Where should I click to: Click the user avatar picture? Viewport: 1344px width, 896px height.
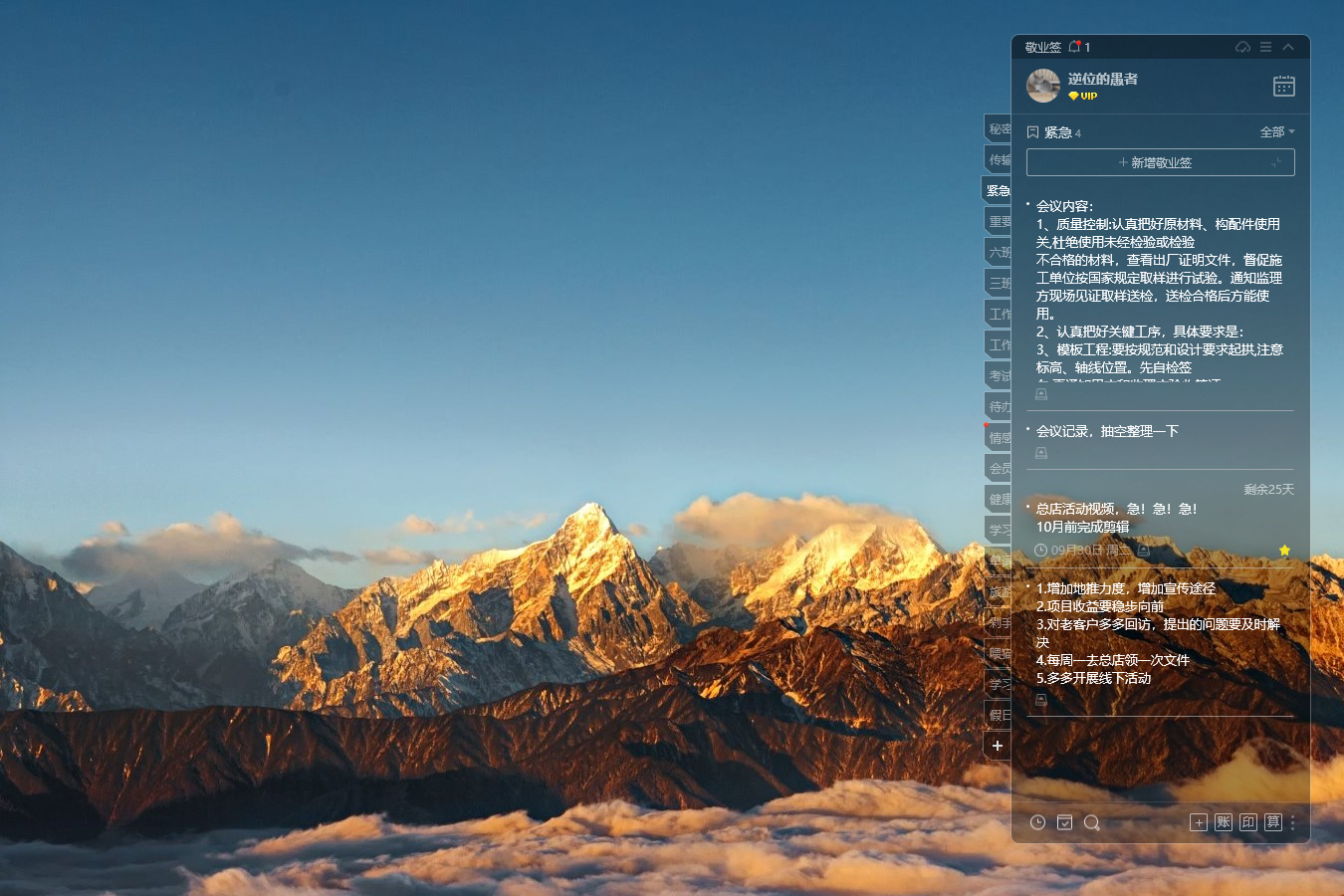coord(1043,86)
